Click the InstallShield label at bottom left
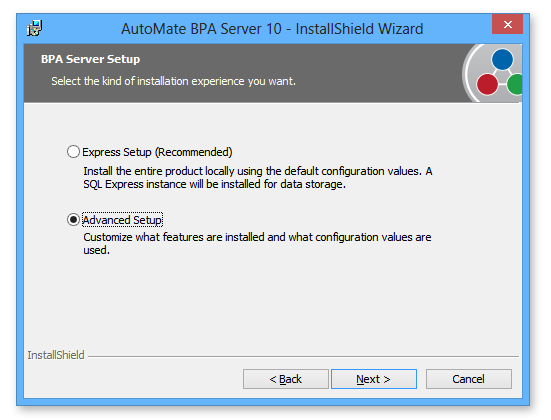This screenshot has height=420, width=551. 56,355
